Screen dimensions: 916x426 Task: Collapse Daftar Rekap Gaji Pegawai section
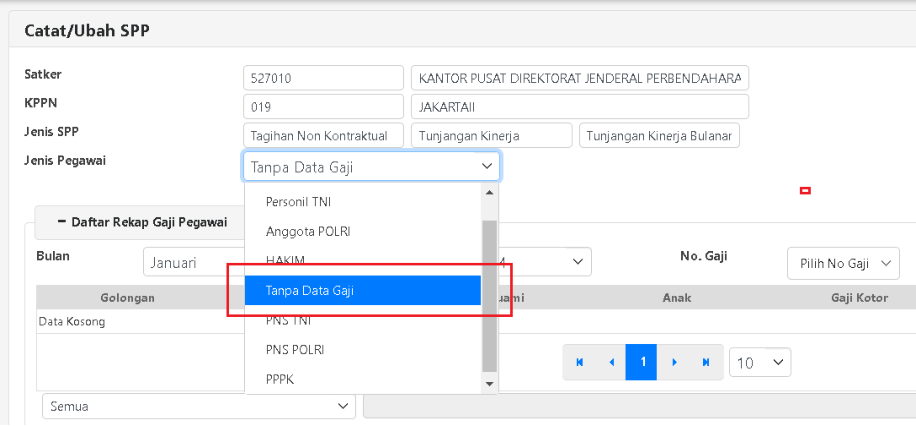tap(142, 222)
